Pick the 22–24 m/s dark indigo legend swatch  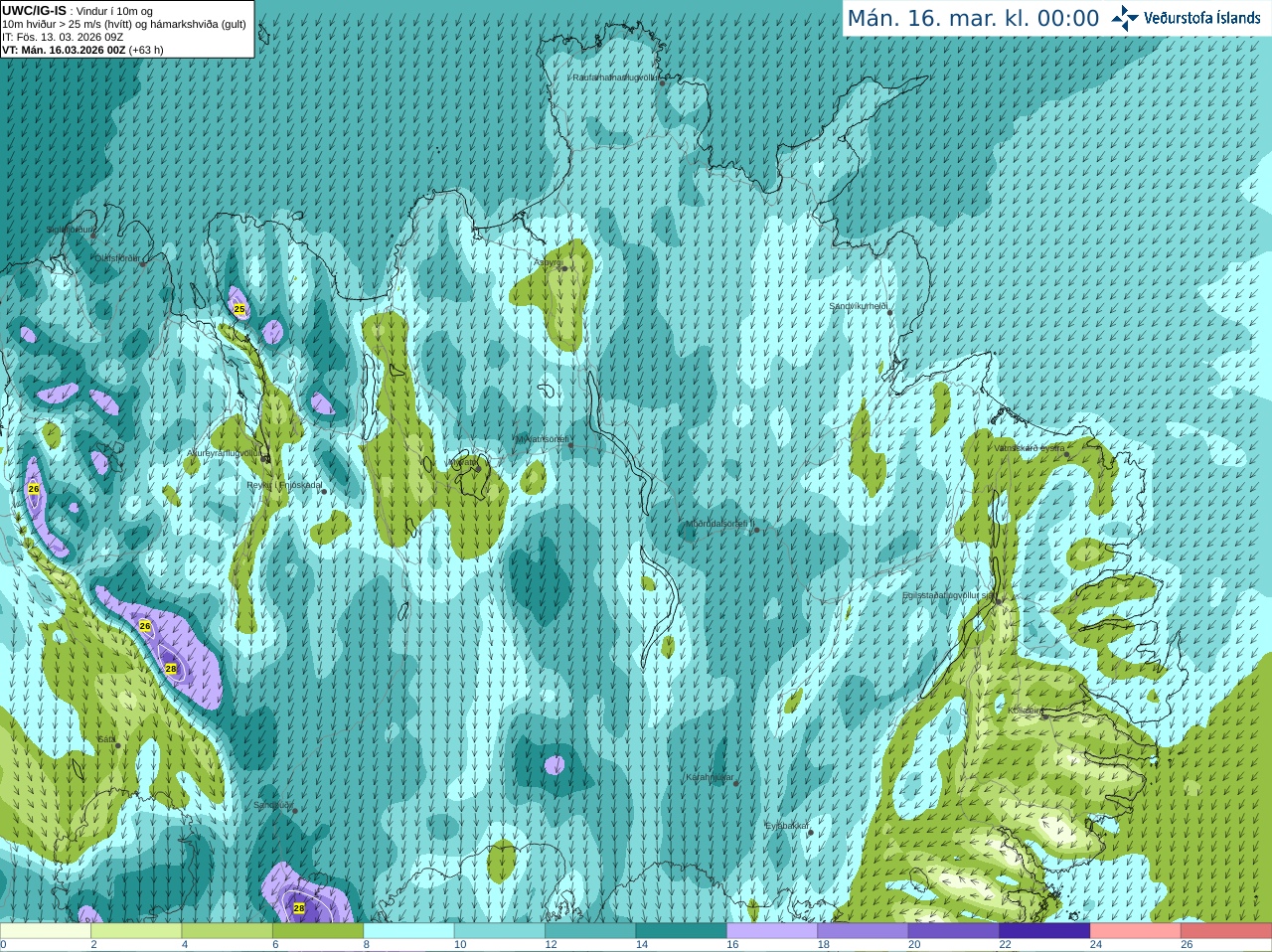1044,931
